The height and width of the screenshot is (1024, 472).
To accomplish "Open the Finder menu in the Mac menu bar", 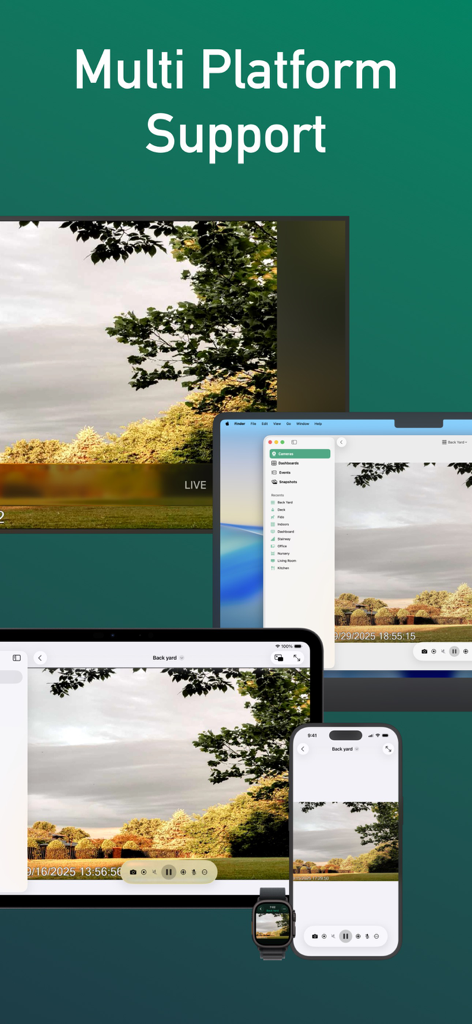I will coord(240,423).
